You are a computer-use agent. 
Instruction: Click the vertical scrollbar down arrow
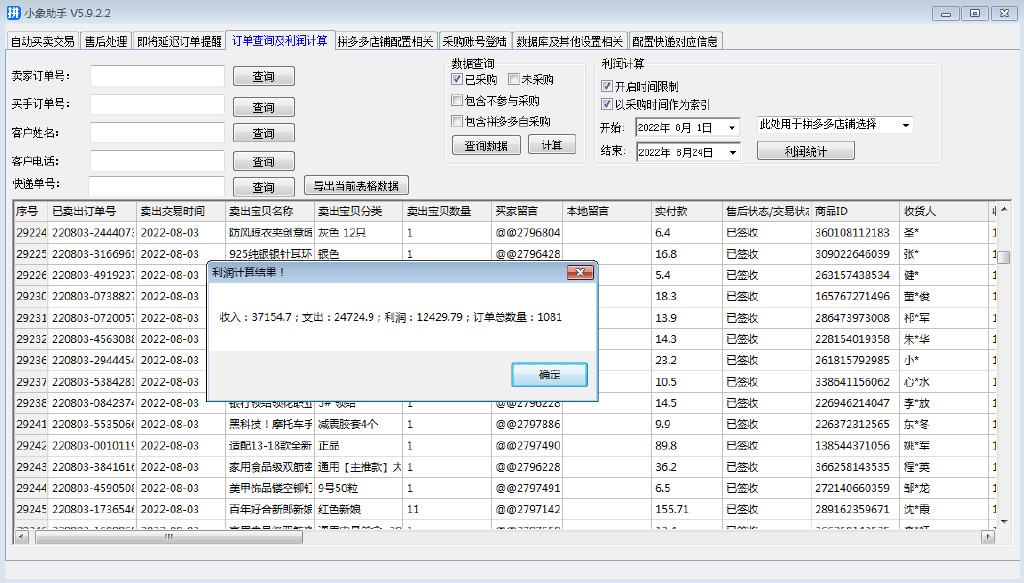(x=1004, y=522)
